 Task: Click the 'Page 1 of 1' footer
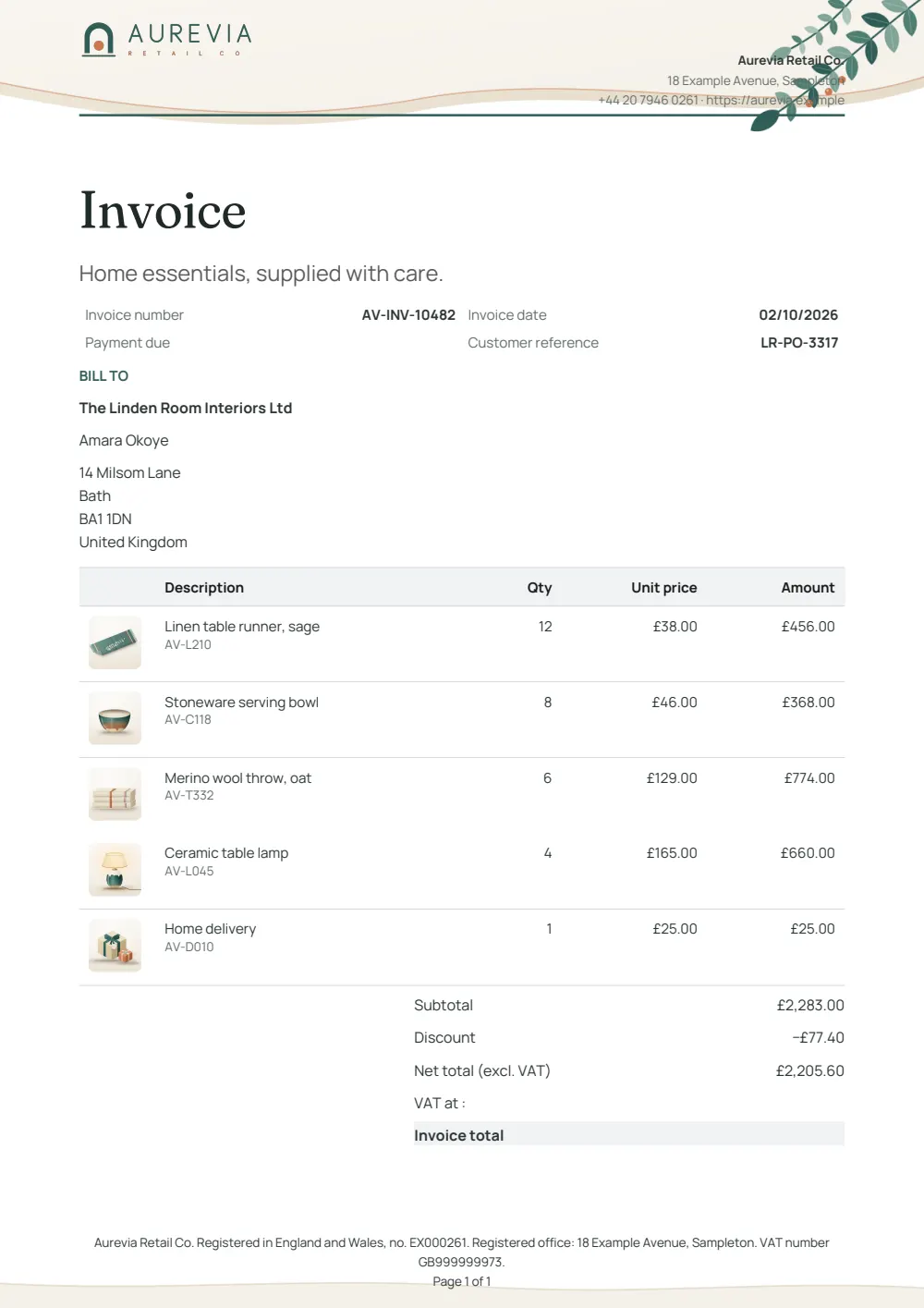point(462,1281)
